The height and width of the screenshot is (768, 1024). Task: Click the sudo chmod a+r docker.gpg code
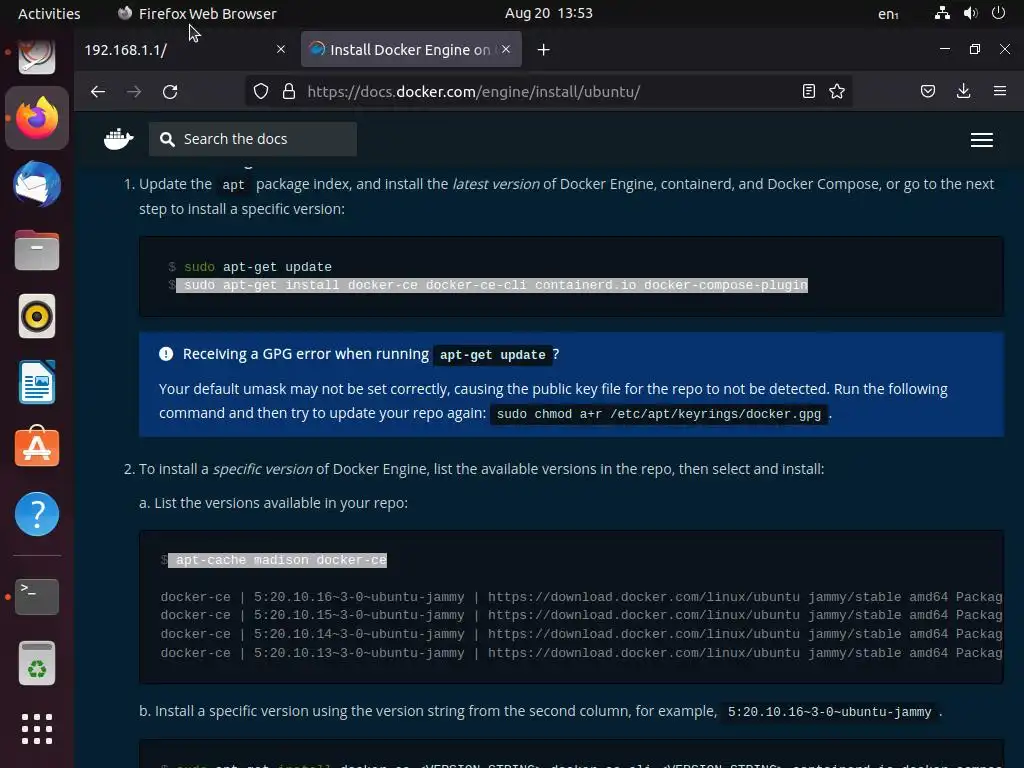coord(659,414)
